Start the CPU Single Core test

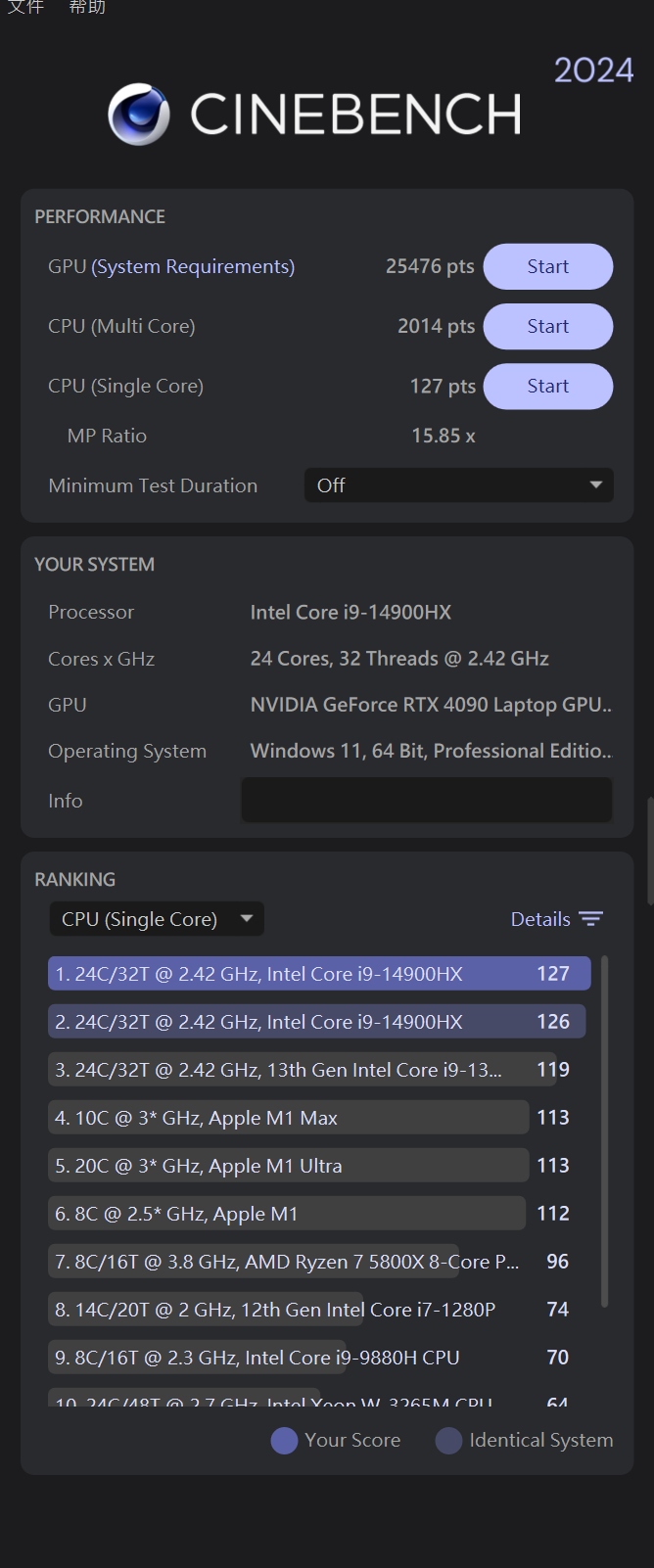(x=548, y=386)
